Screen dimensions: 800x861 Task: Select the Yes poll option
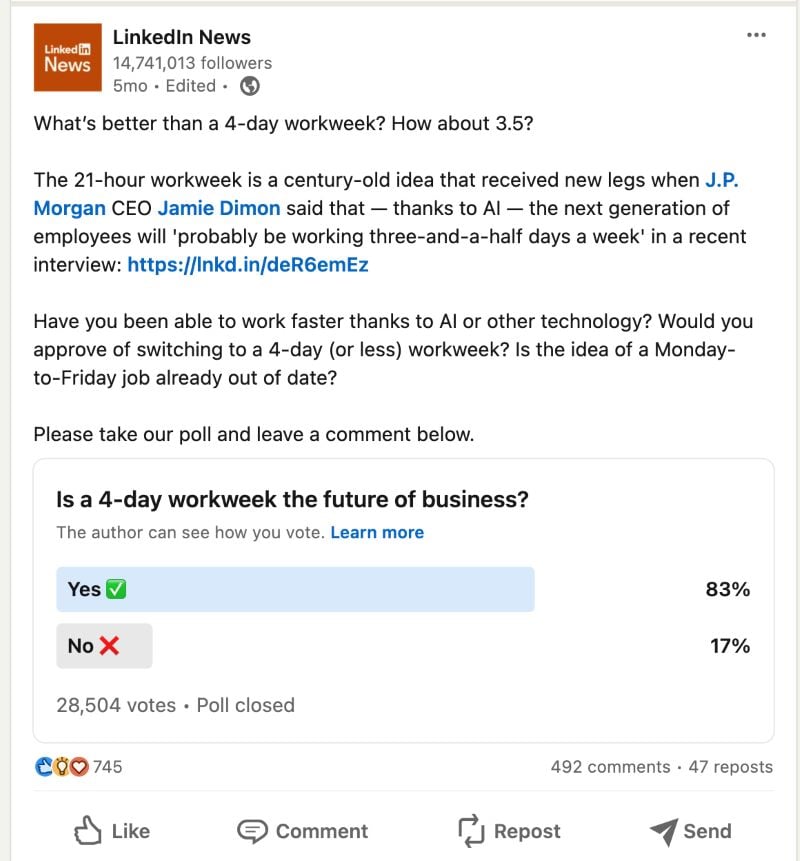click(295, 590)
